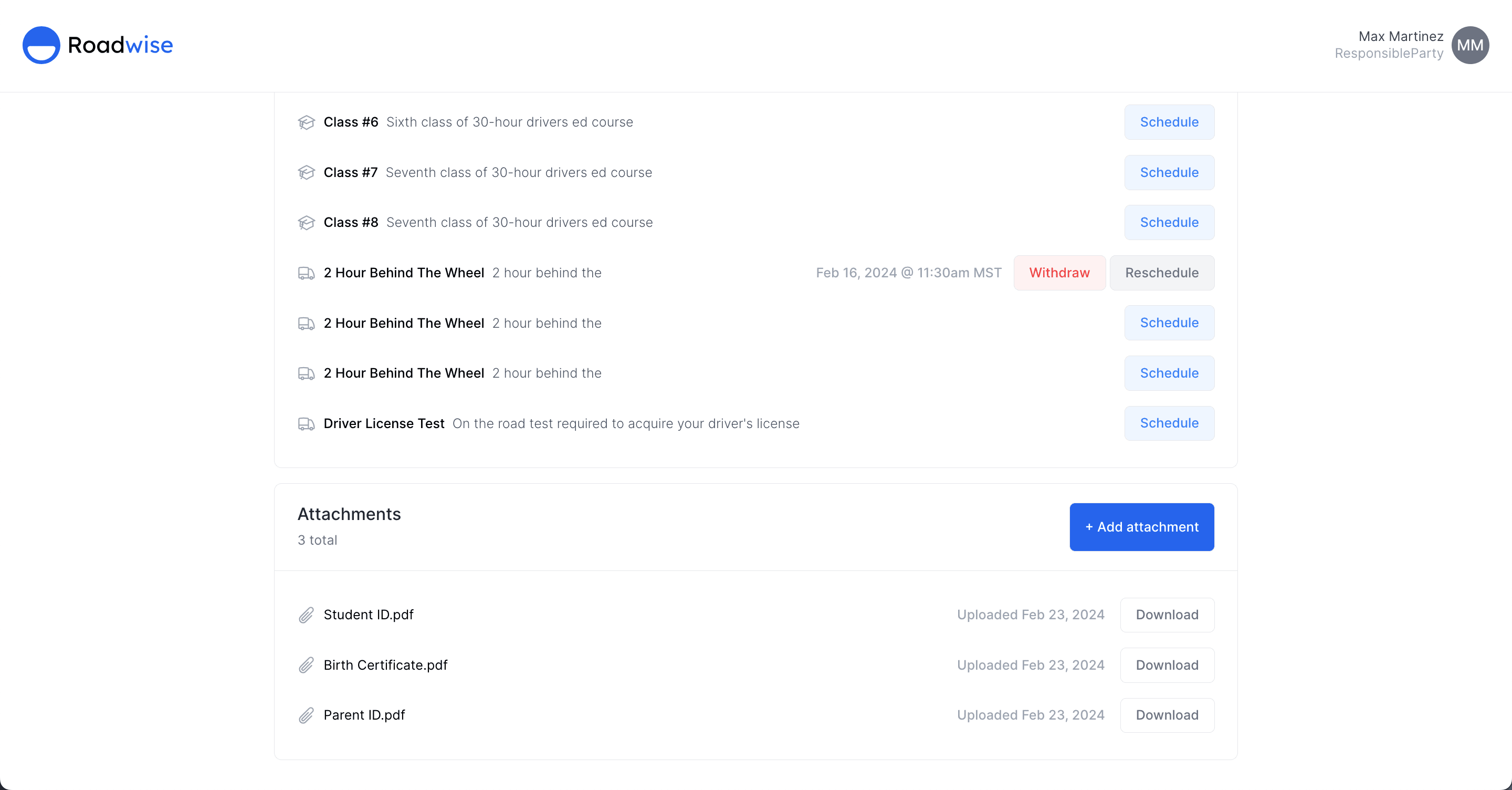This screenshot has height=790, width=1512.
Task: Click the paperclip icon for Birth Certificate.pdf
Action: [x=307, y=665]
